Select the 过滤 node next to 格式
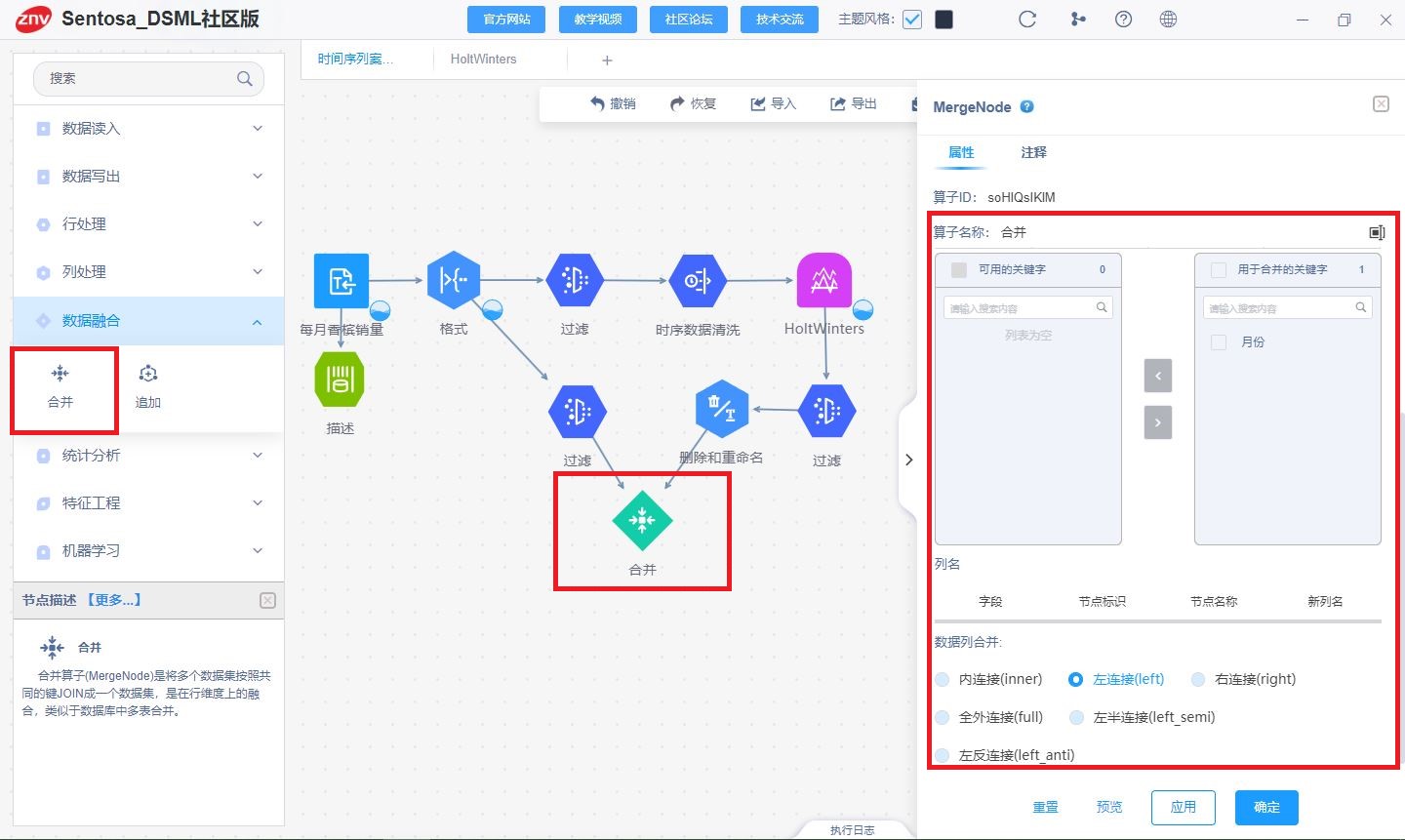 click(575, 281)
